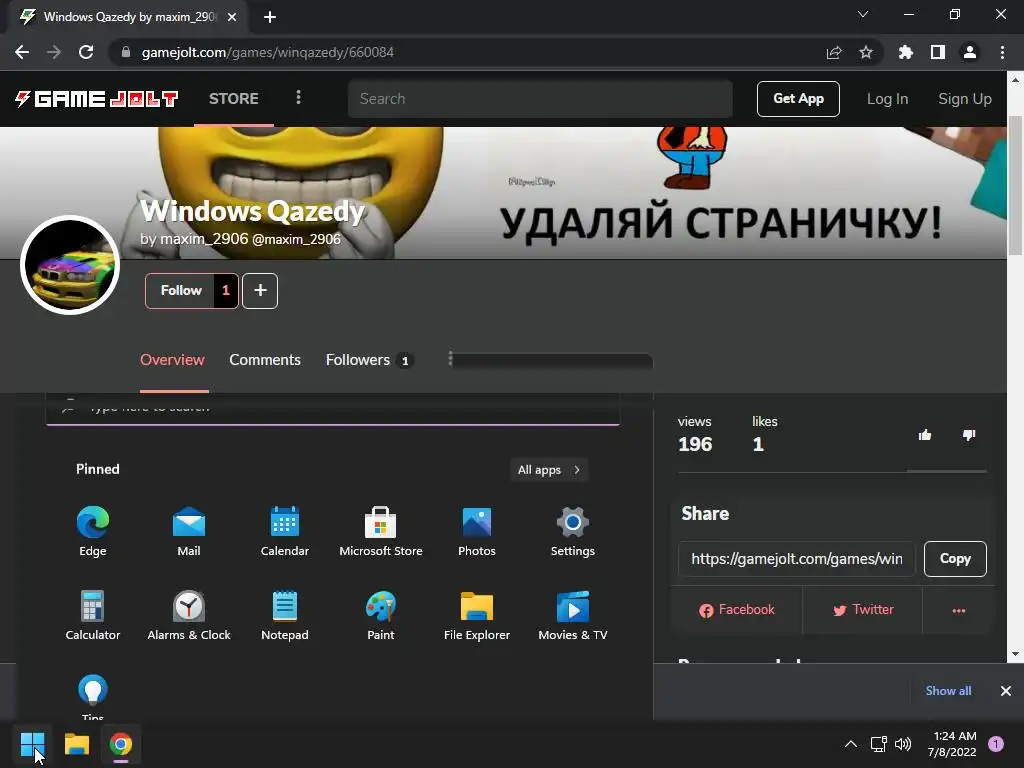Open File Explorer pinned app

coord(477,615)
